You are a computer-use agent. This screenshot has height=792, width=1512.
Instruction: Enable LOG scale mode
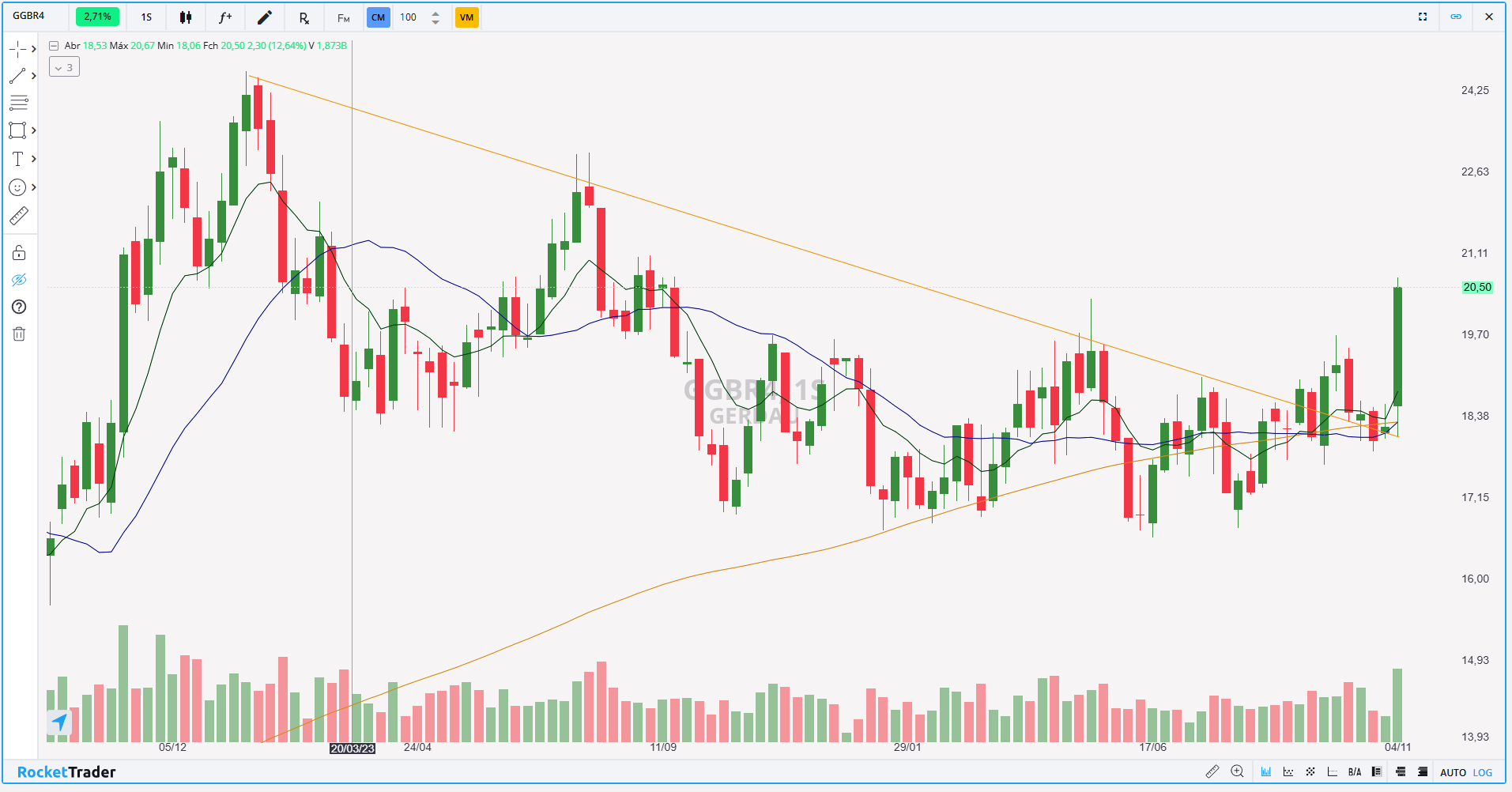click(1483, 772)
